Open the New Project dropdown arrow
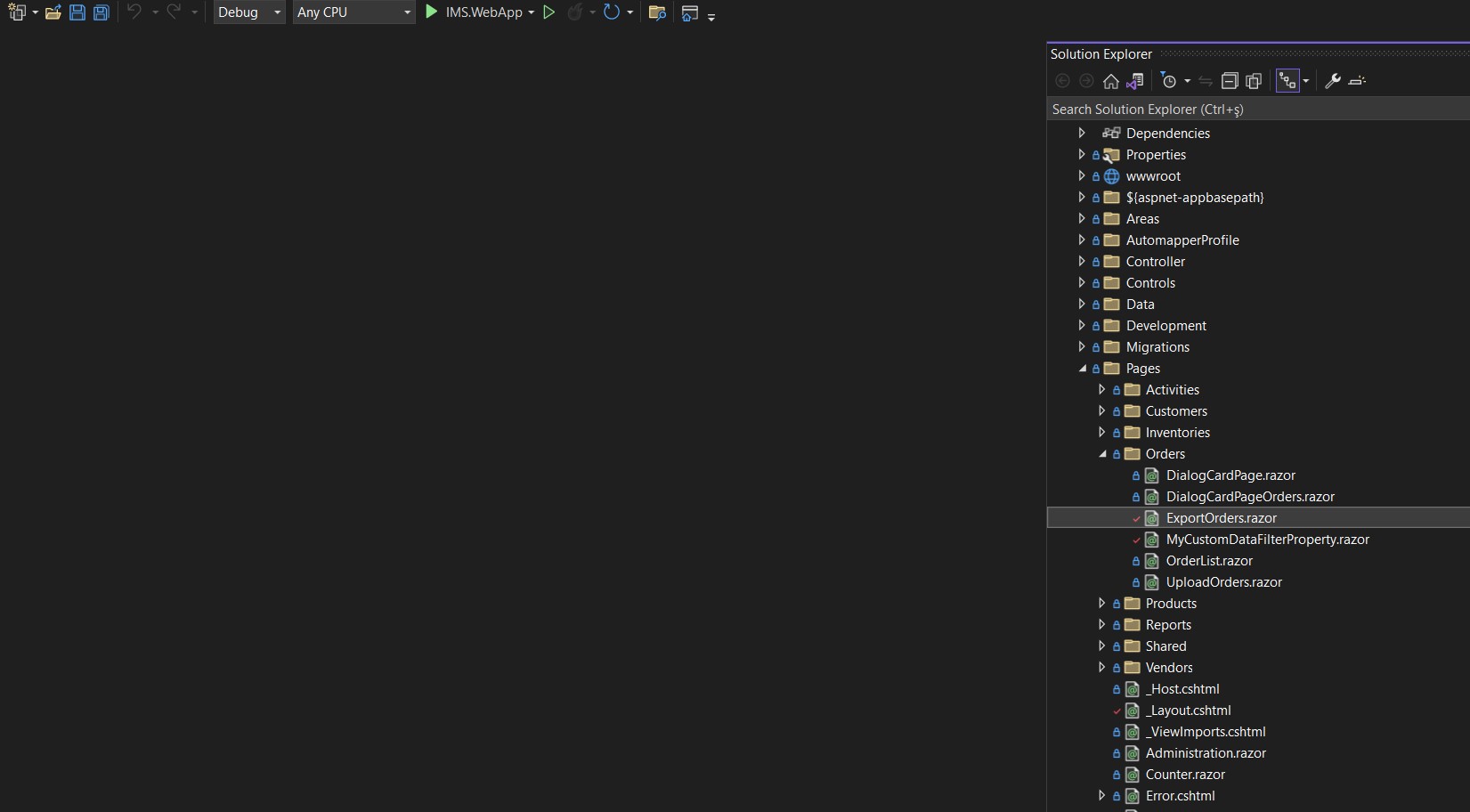 point(35,12)
